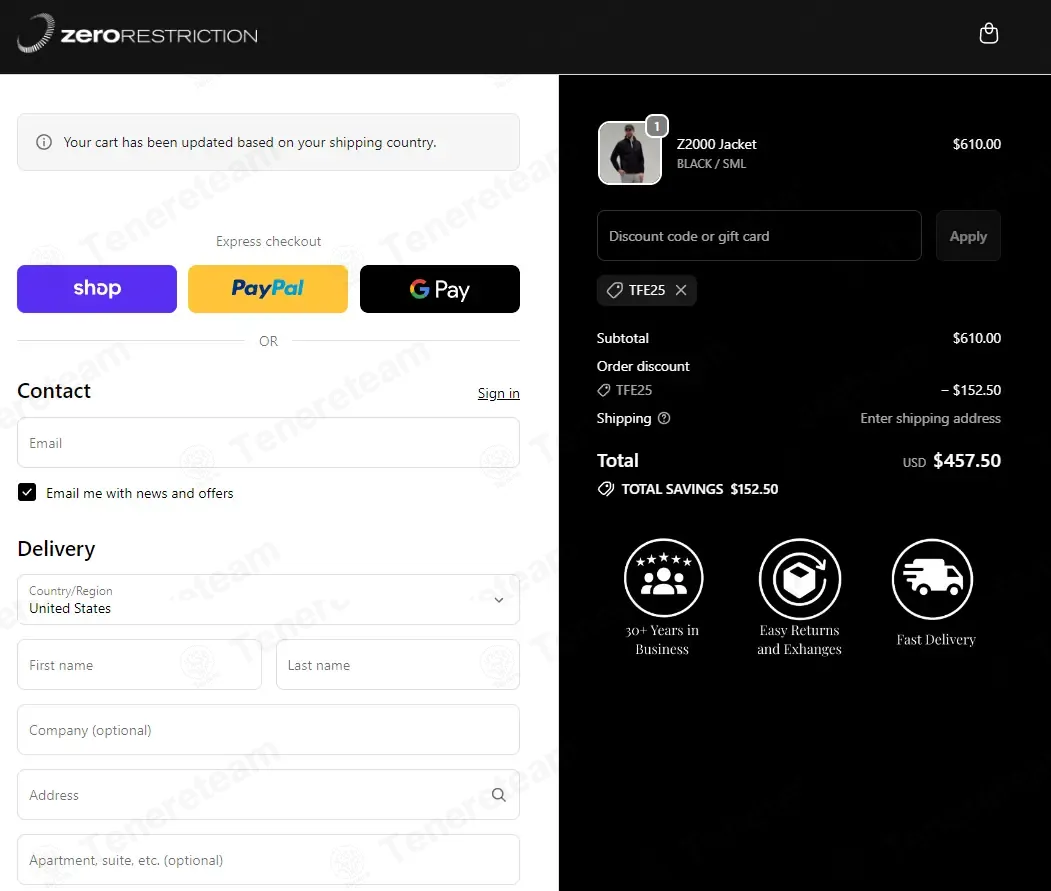This screenshot has width=1051, height=891.
Task: Focus the Apartment, suite, etc. field
Action: click(x=268, y=859)
